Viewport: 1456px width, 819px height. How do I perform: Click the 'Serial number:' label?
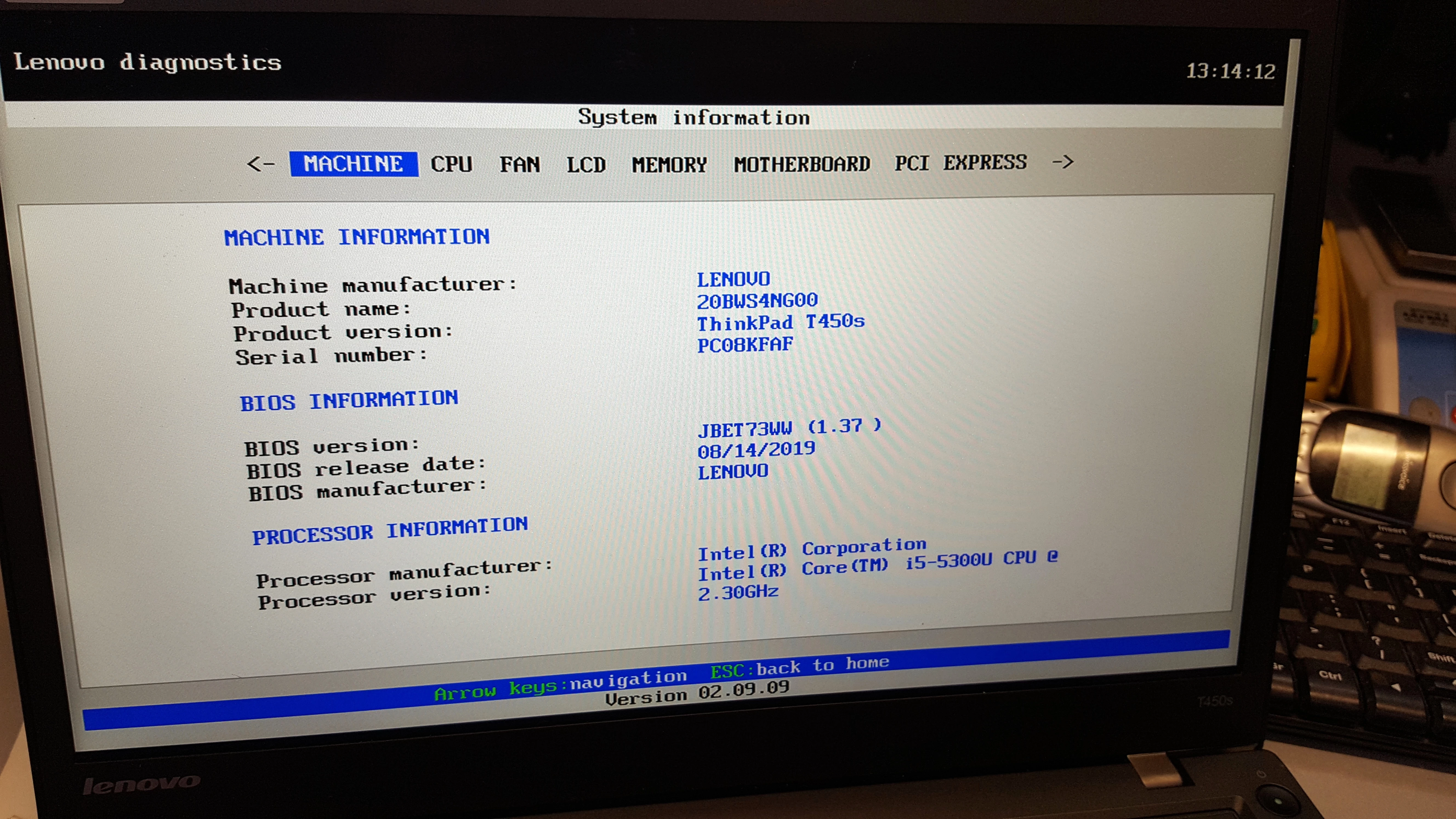[331, 356]
